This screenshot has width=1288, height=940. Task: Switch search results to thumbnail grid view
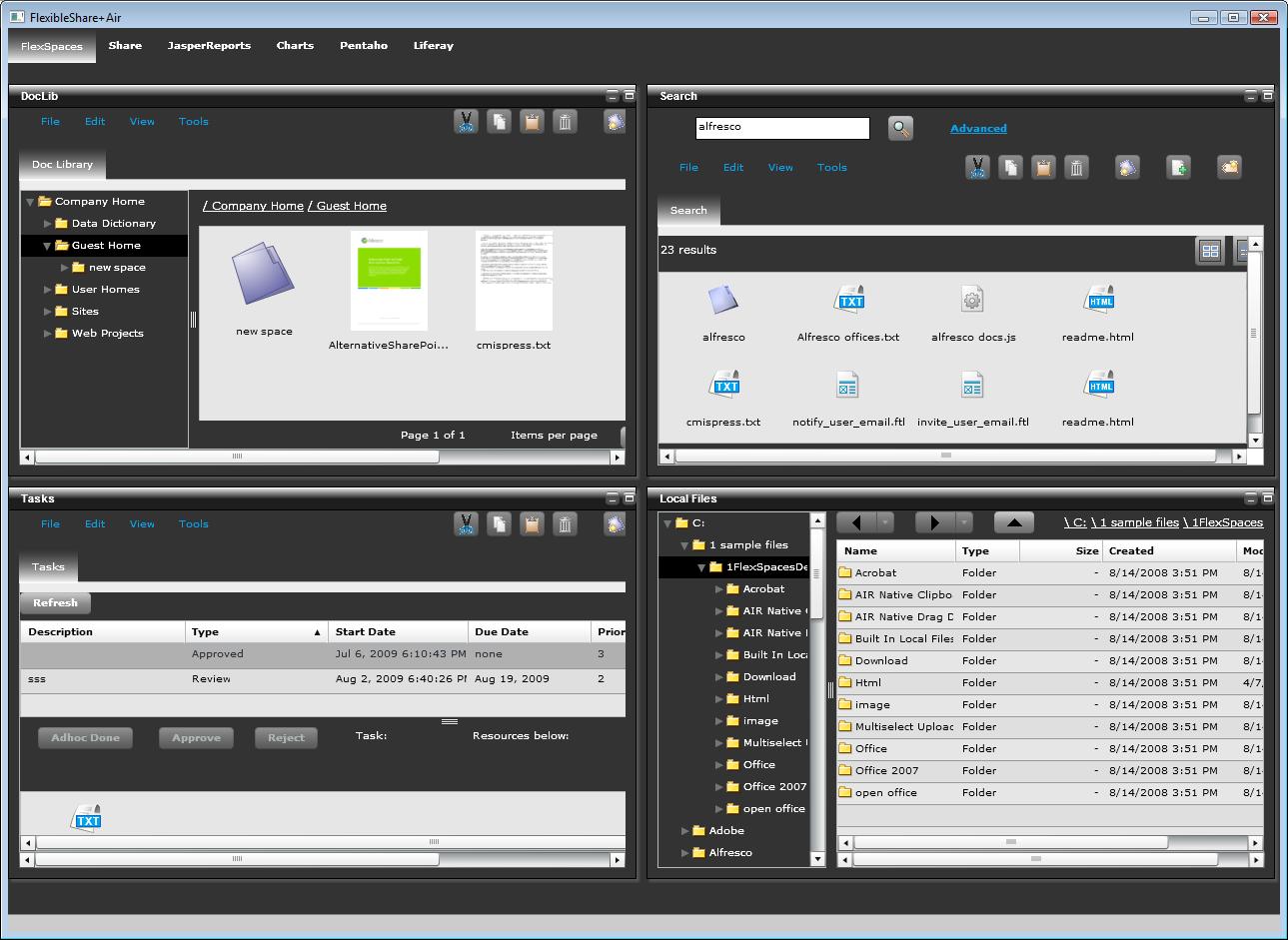[1209, 252]
